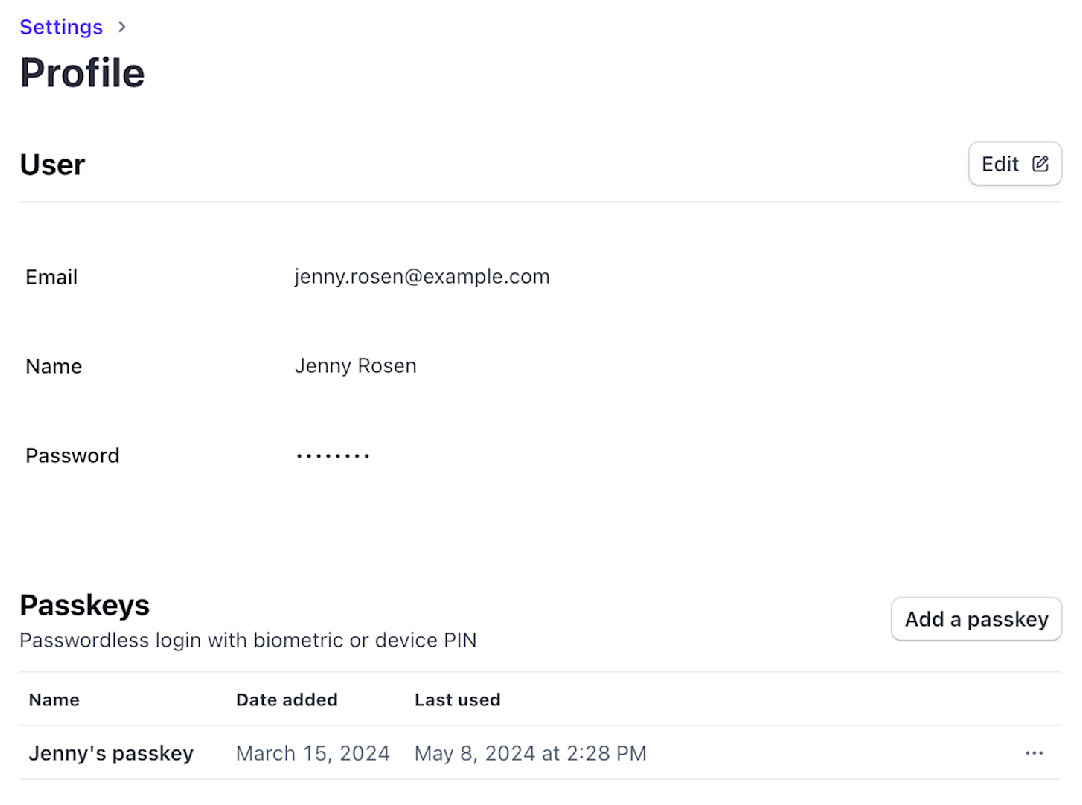The height and width of the screenshot is (805, 1082).
Task: Open the Settings breadcrumb link
Action: pos(61,27)
